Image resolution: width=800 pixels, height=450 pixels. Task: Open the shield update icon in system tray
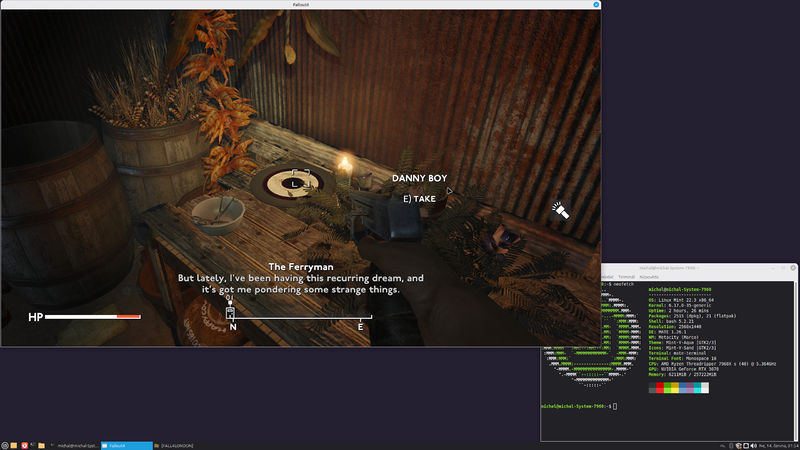click(x=738, y=446)
